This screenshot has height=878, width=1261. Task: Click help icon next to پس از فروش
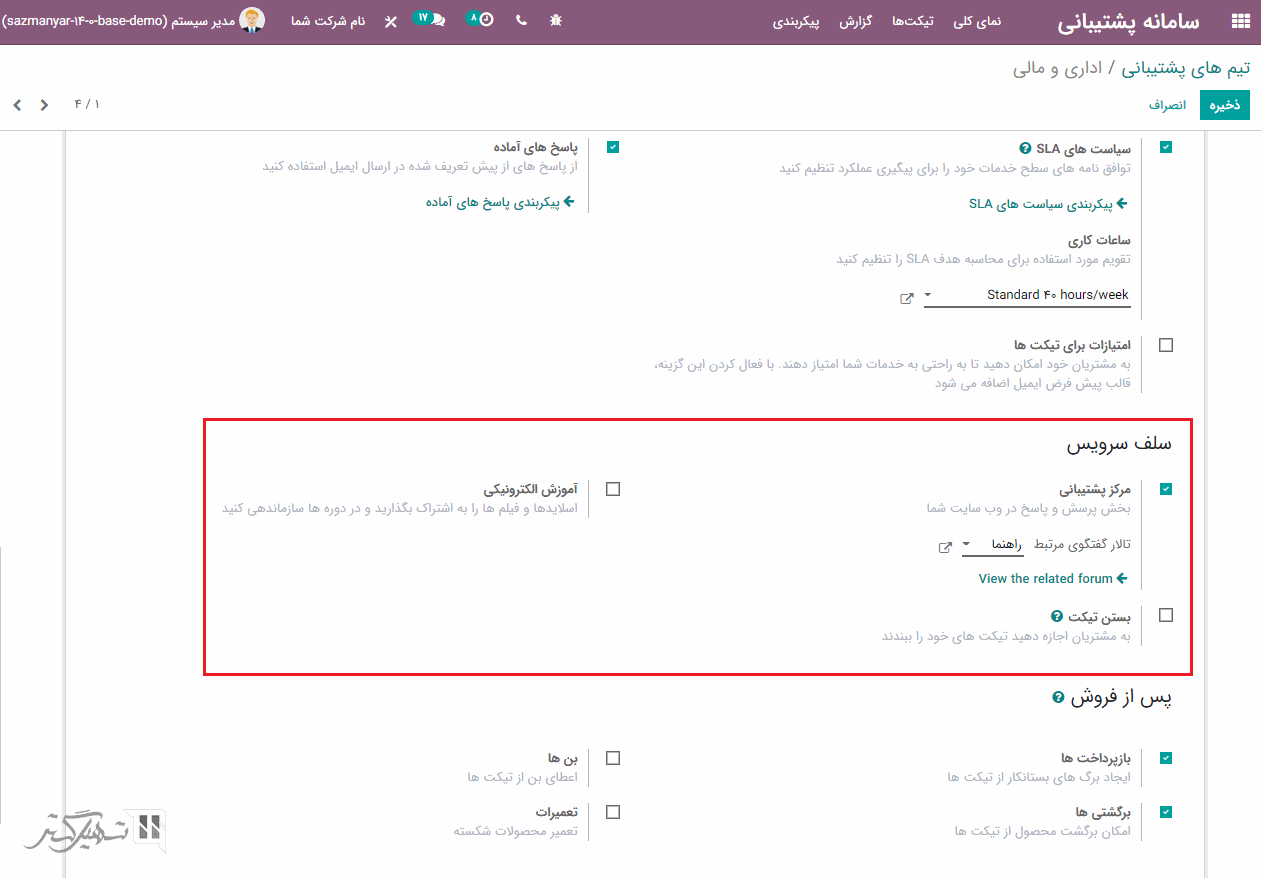1058,697
